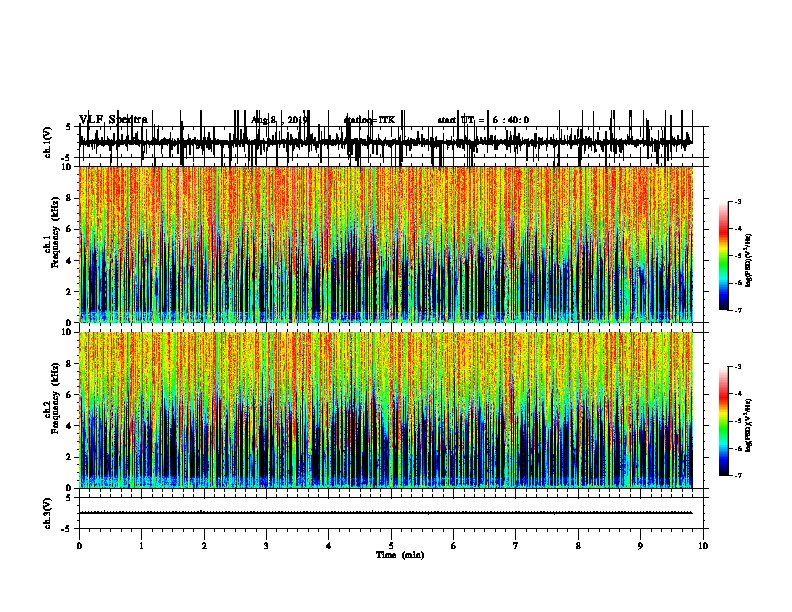Click time axis tick label "7"
The height and width of the screenshot is (612, 792).
point(516,546)
